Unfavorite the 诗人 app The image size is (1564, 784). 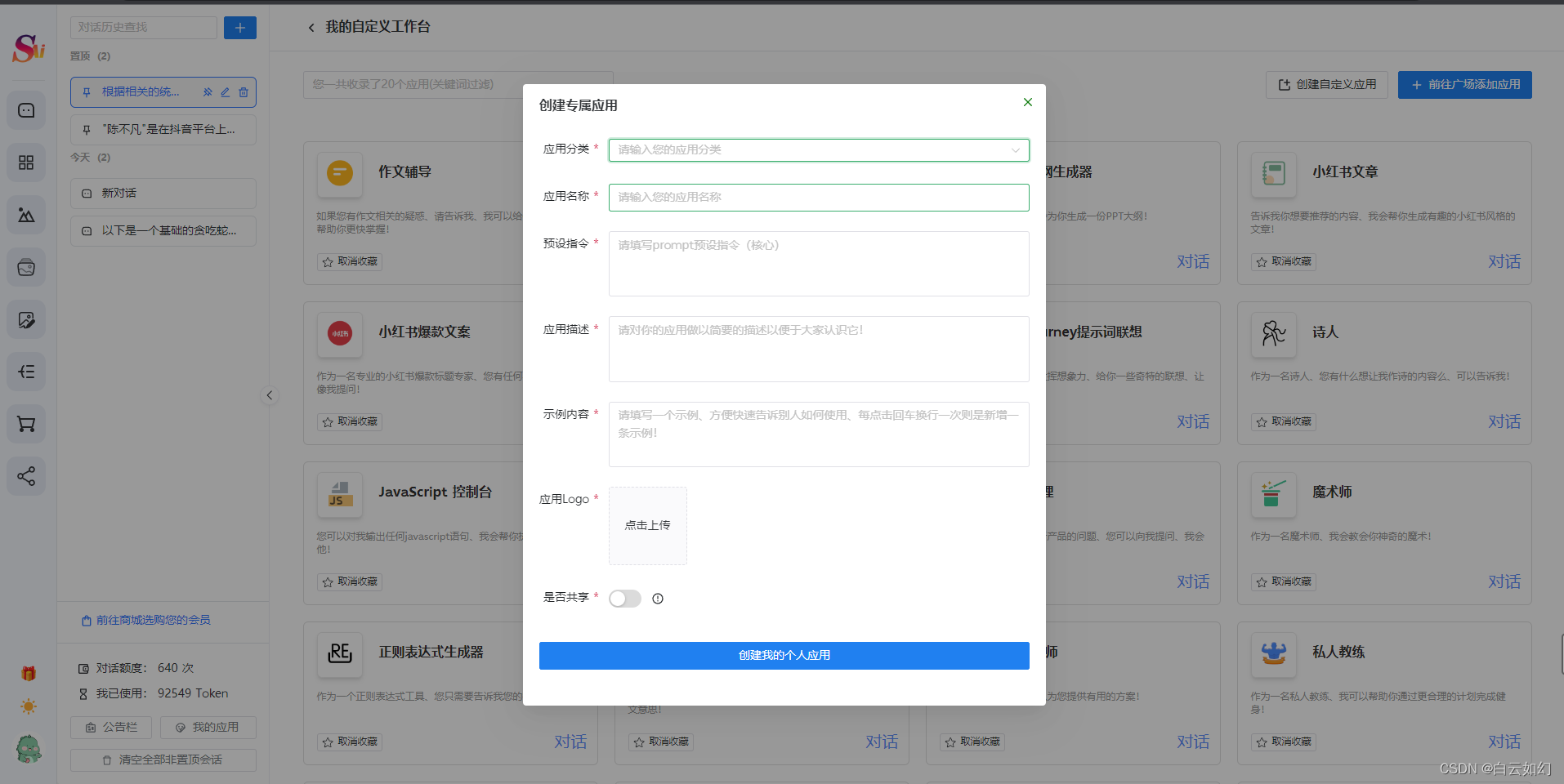1284,422
